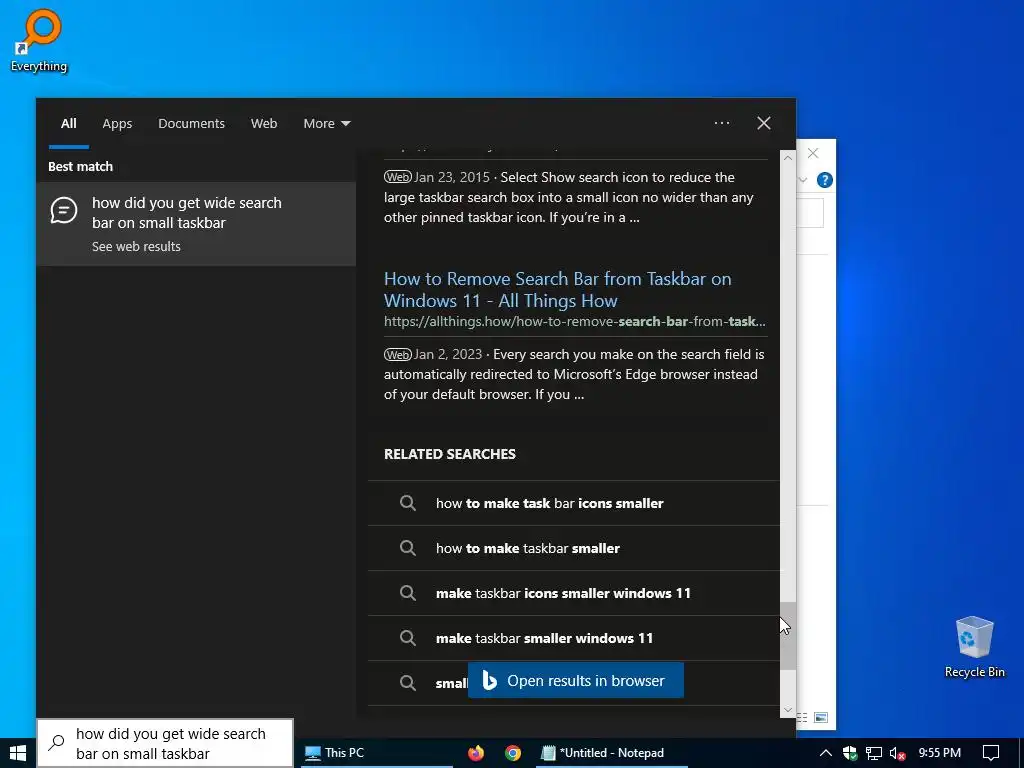Screen dimensions: 1024x768
Task: Click the large icons view button in background window
Action: pyautogui.click(x=821, y=718)
